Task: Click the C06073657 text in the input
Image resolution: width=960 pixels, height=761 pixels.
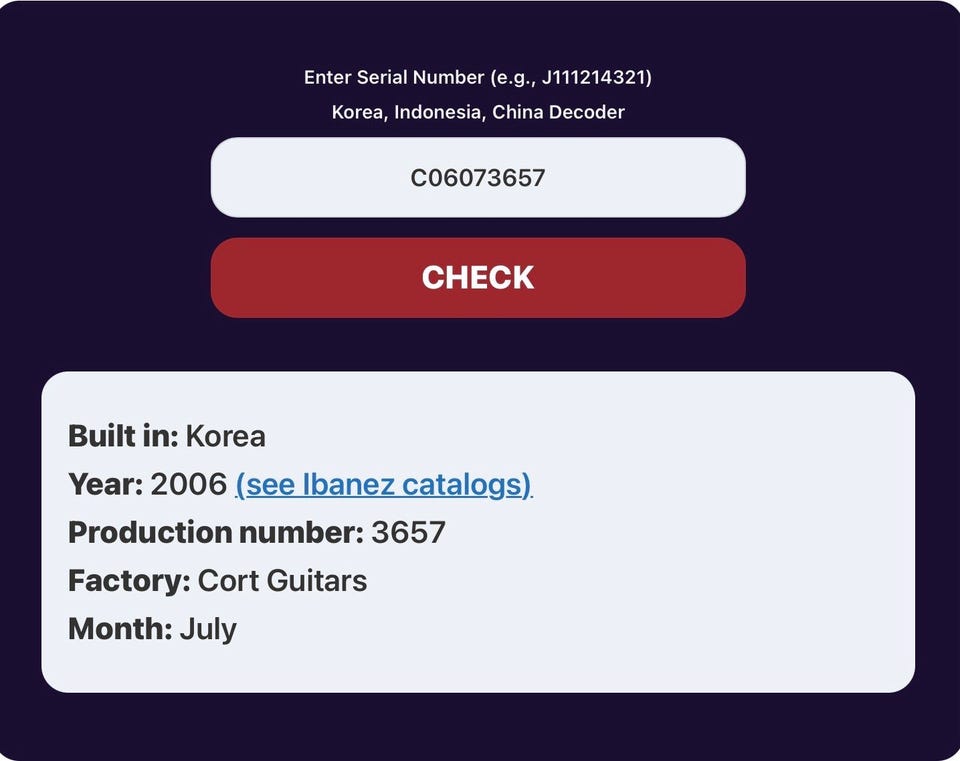Action: tap(478, 178)
